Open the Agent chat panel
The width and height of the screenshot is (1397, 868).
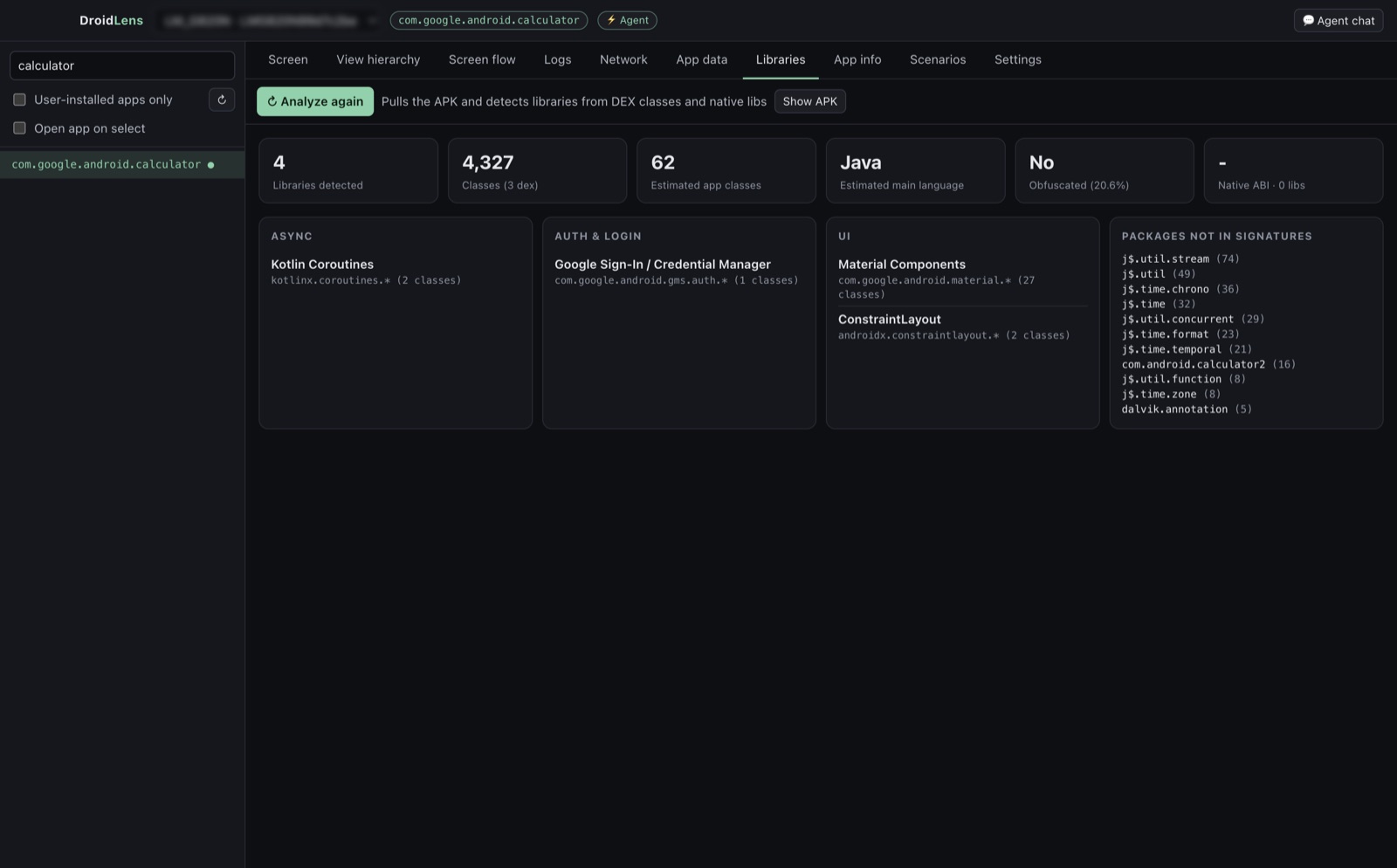point(1338,20)
